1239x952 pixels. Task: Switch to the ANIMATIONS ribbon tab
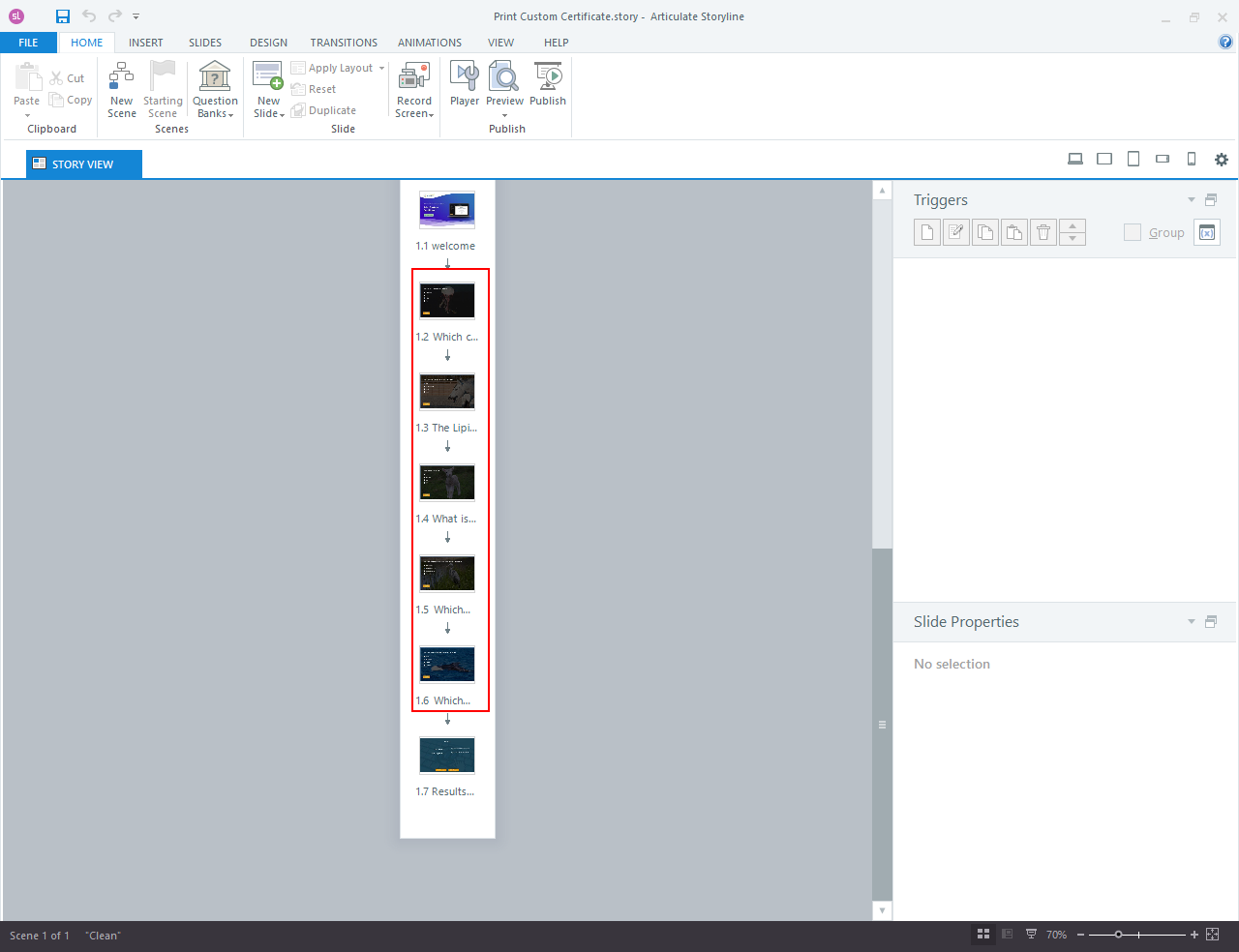[429, 43]
